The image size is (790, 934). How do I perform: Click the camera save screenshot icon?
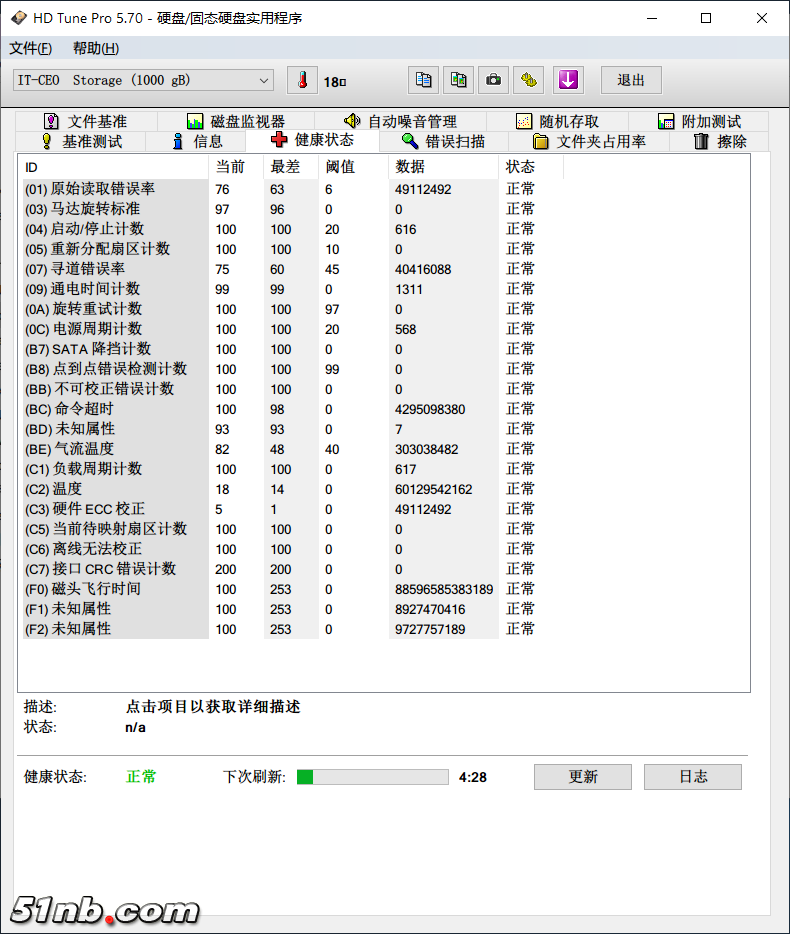coord(493,80)
